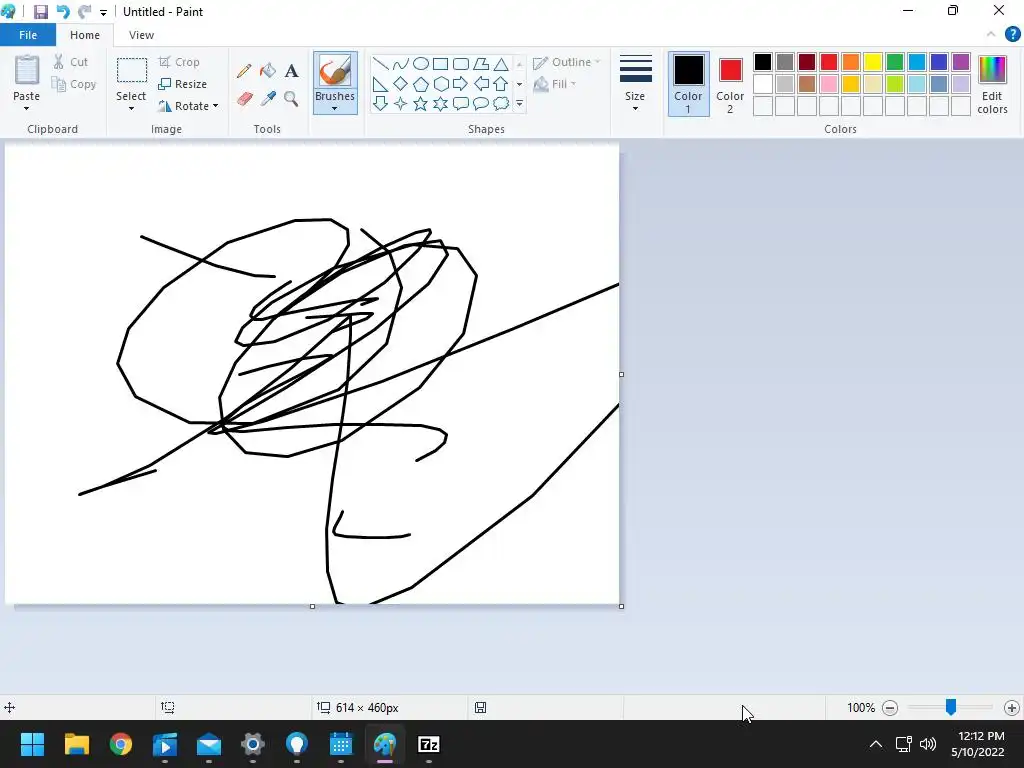1024x768 pixels.
Task: Select the Eraser tool
Action: coord(244,99)
